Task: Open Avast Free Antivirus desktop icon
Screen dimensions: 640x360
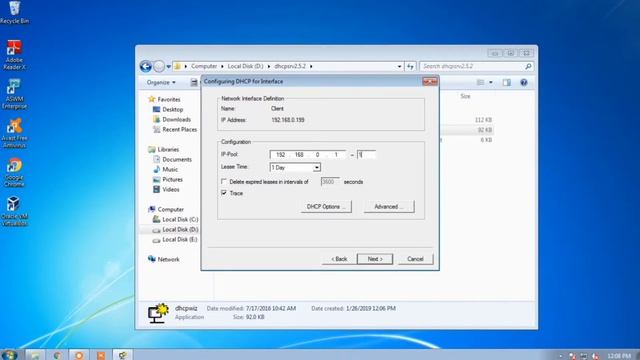Action: (x=14, y=133)
